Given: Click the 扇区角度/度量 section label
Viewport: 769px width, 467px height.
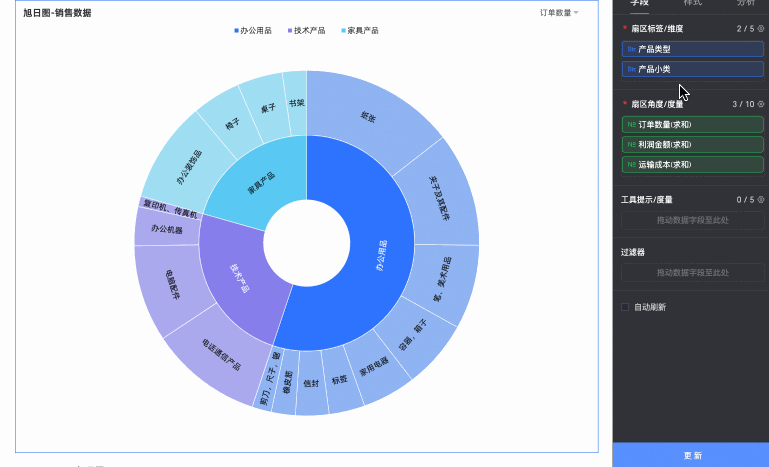Looking at the screenshot, I should [657, 104].
